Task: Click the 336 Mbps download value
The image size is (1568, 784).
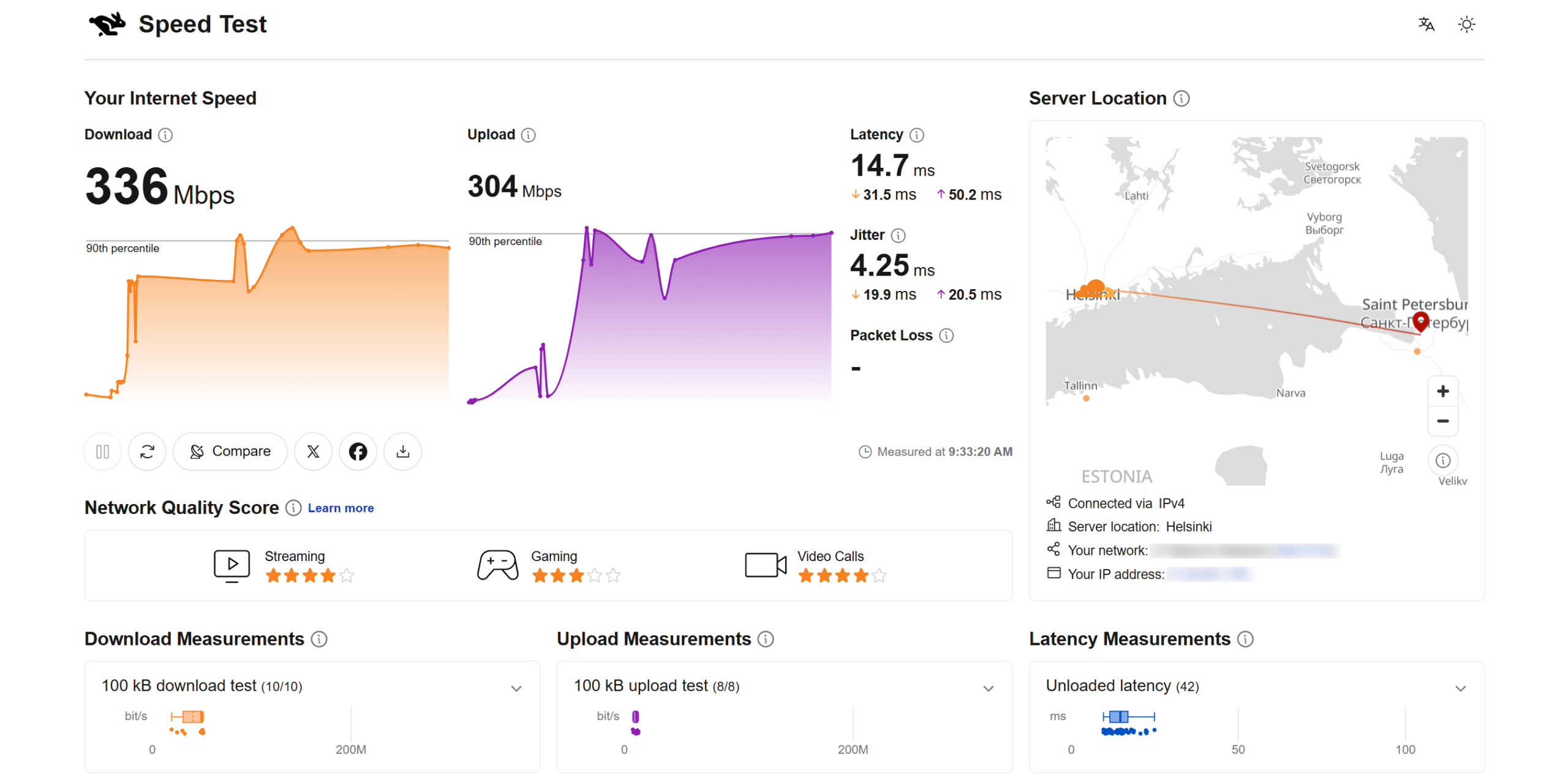Action: (160, 187)
